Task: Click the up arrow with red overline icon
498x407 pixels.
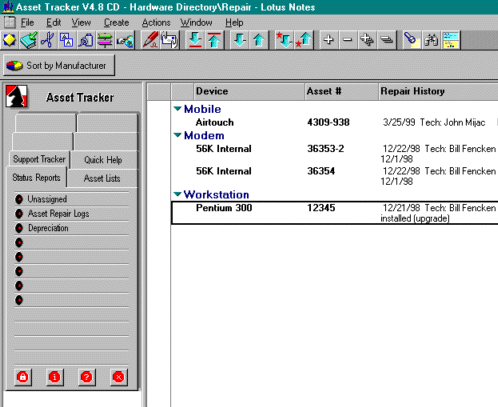Action: click(214, 40)
